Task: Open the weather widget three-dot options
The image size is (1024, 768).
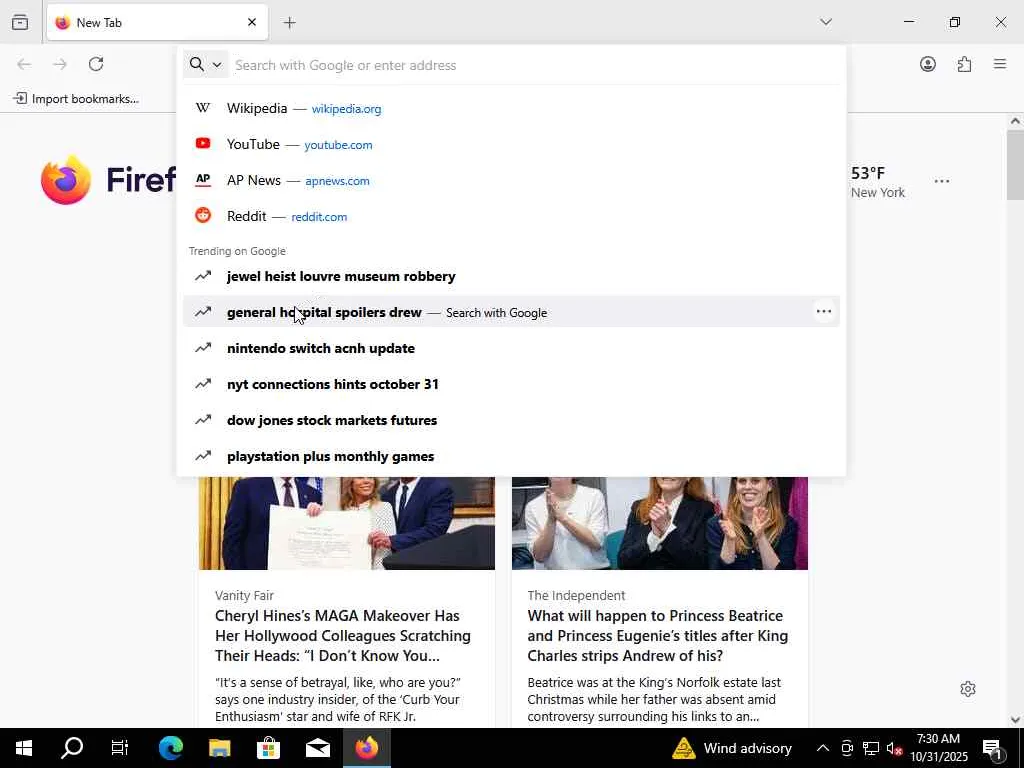Action: pos(941,181)
